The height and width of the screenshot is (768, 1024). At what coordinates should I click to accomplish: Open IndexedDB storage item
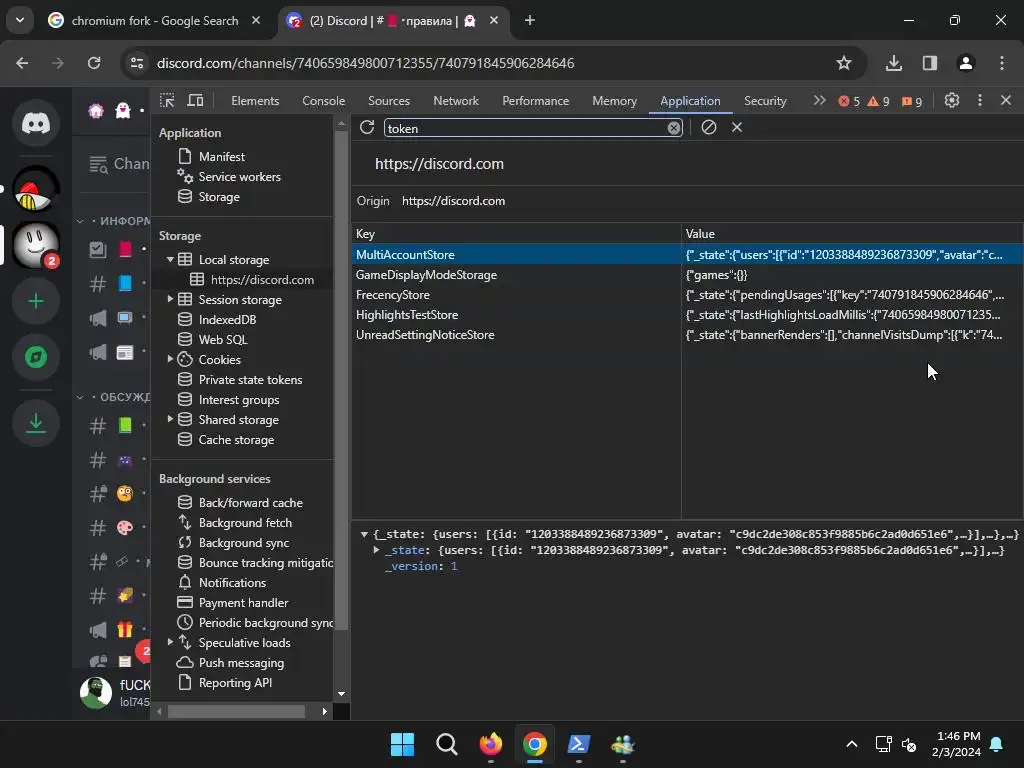point(227,319)
